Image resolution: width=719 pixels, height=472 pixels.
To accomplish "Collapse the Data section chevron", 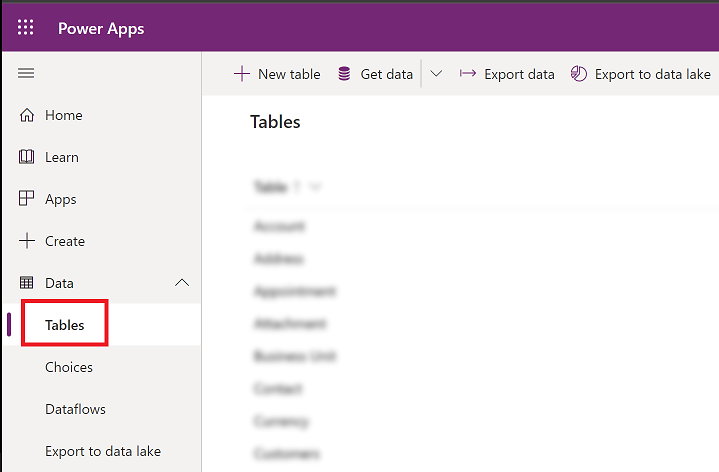I will (x=182, y=283).
